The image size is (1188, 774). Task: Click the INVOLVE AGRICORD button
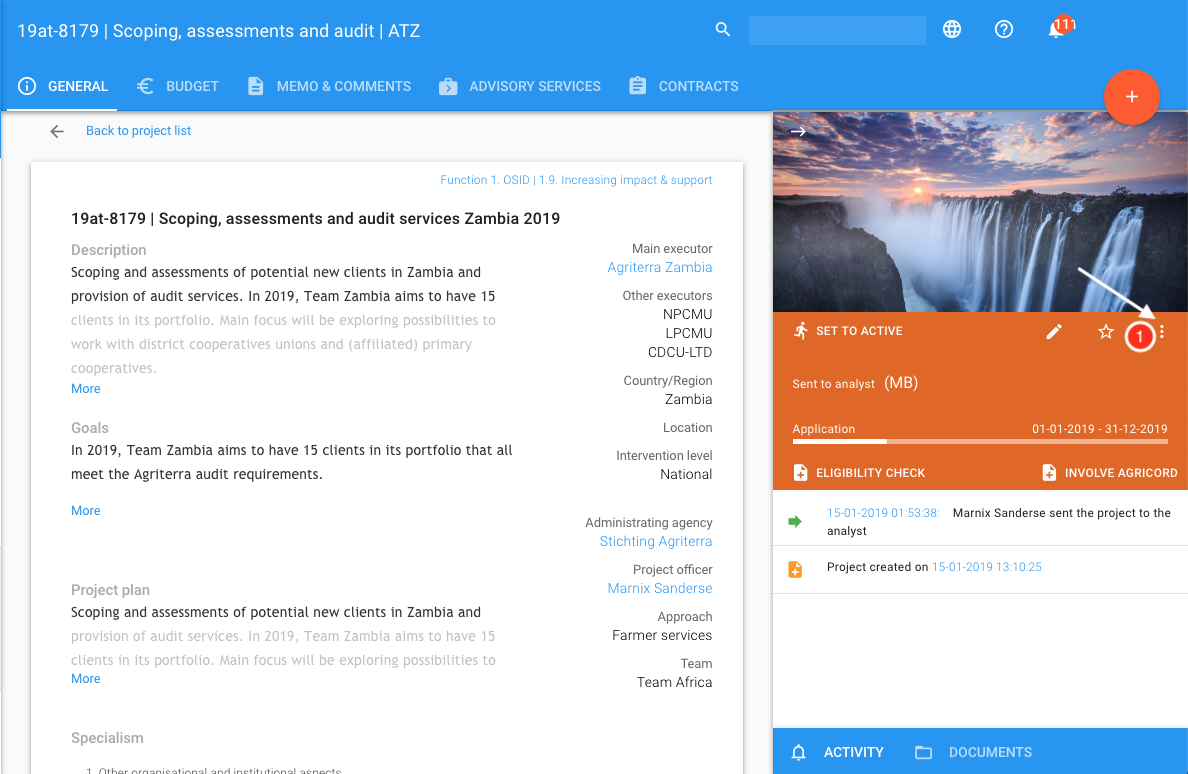pos(1109,473)
